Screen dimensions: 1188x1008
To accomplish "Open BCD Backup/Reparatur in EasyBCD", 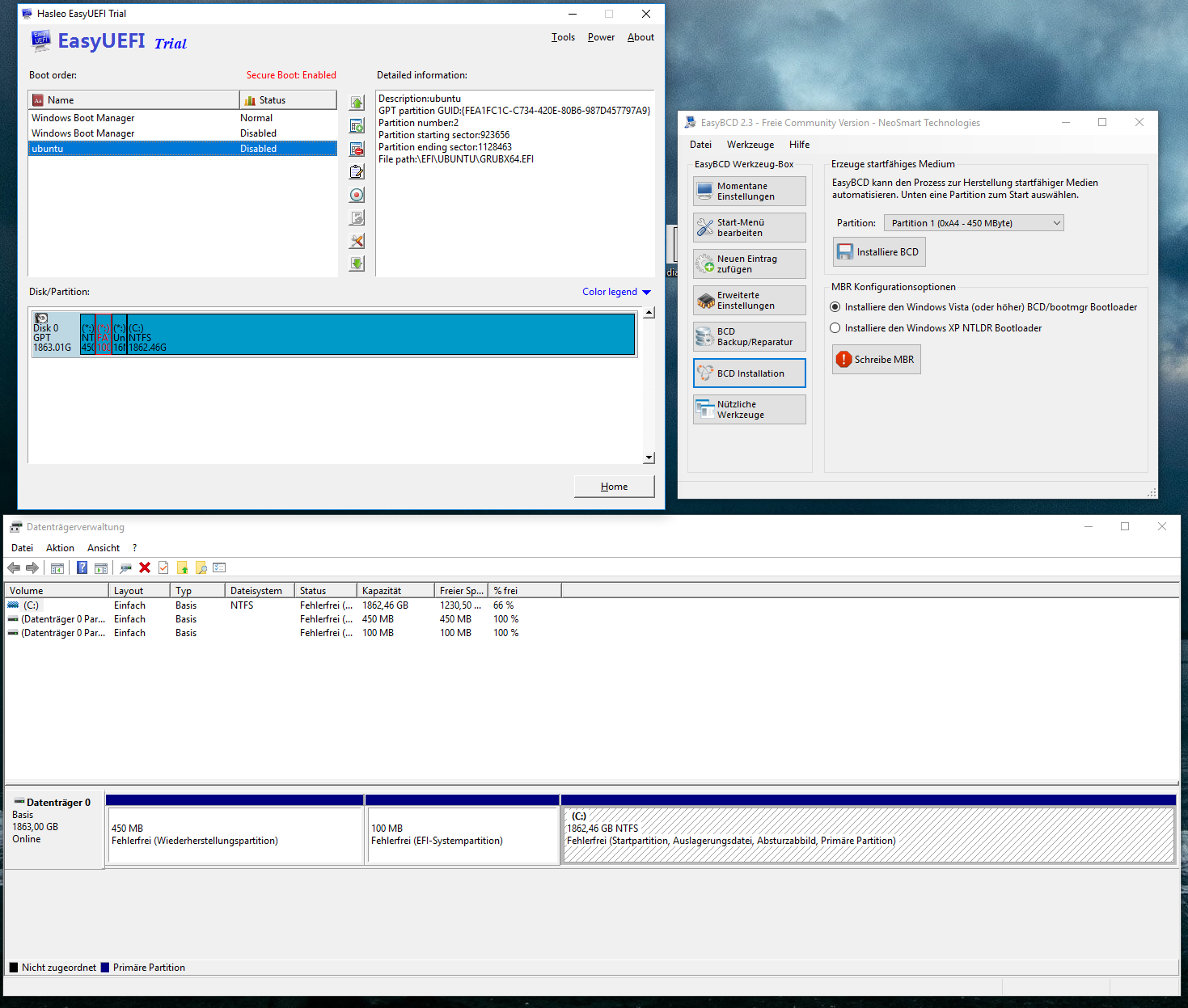I will [750, 337].
